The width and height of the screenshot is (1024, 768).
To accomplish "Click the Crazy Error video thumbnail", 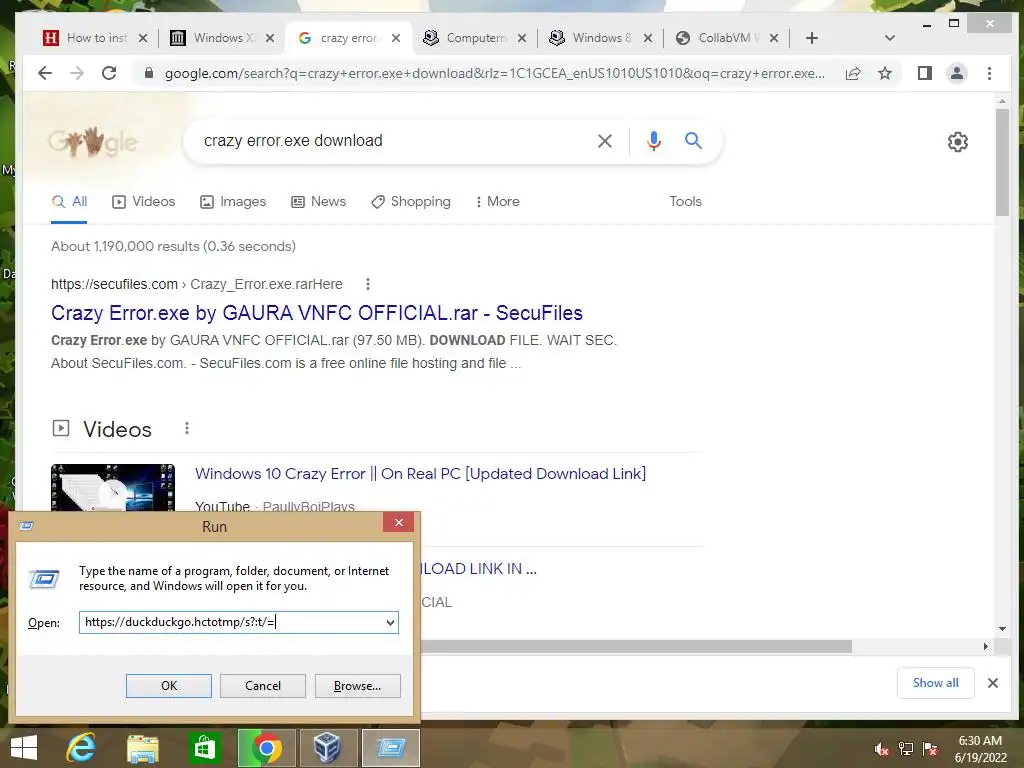I will click(113, 487).
